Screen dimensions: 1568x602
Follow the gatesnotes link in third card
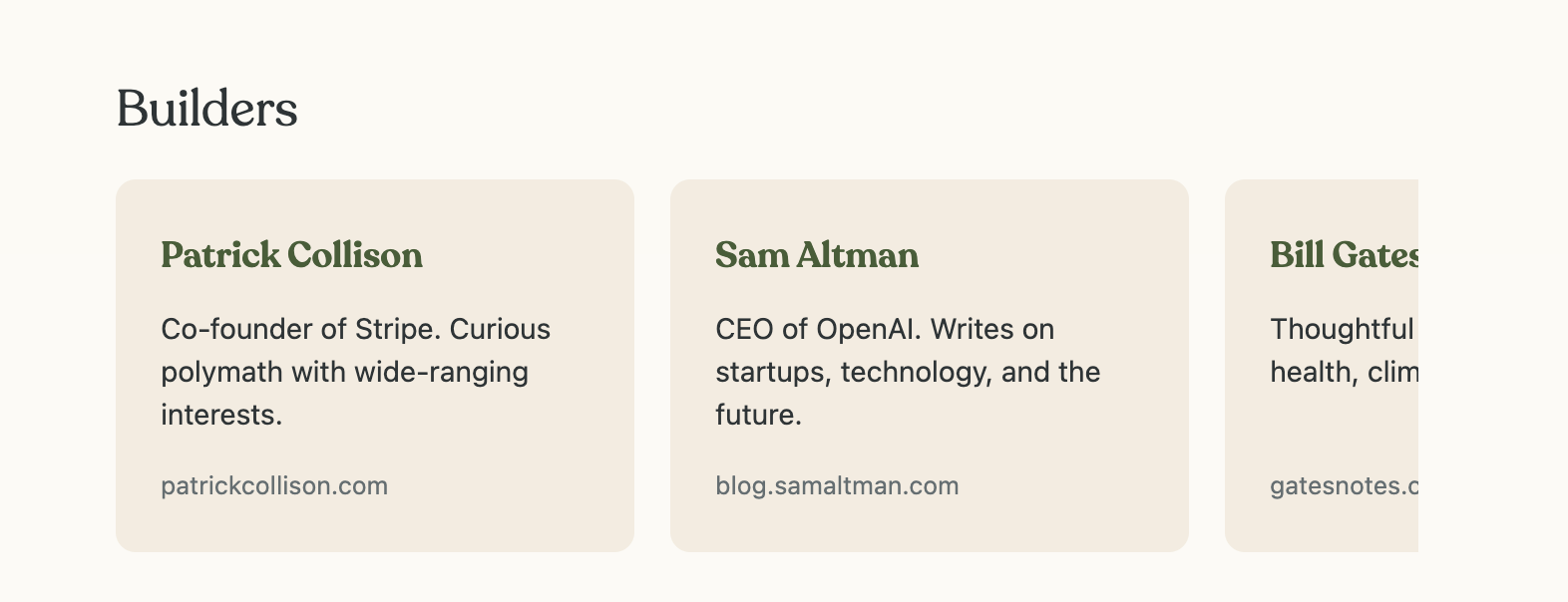(x=1343, y=486)
